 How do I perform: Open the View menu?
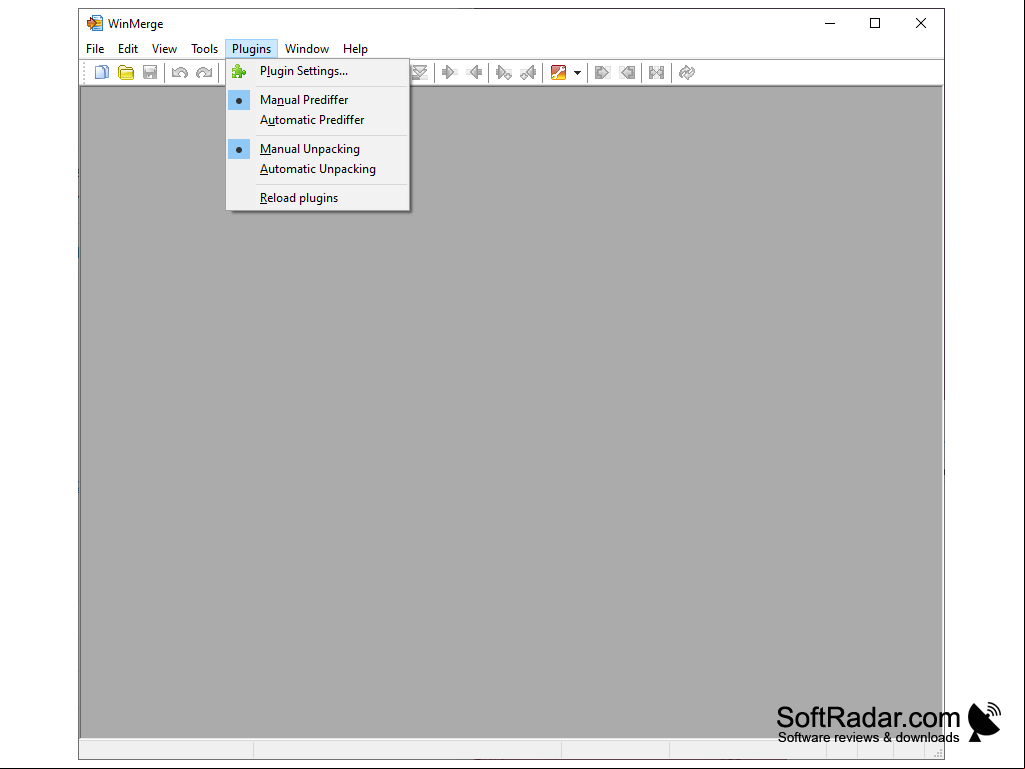point(164,49)
